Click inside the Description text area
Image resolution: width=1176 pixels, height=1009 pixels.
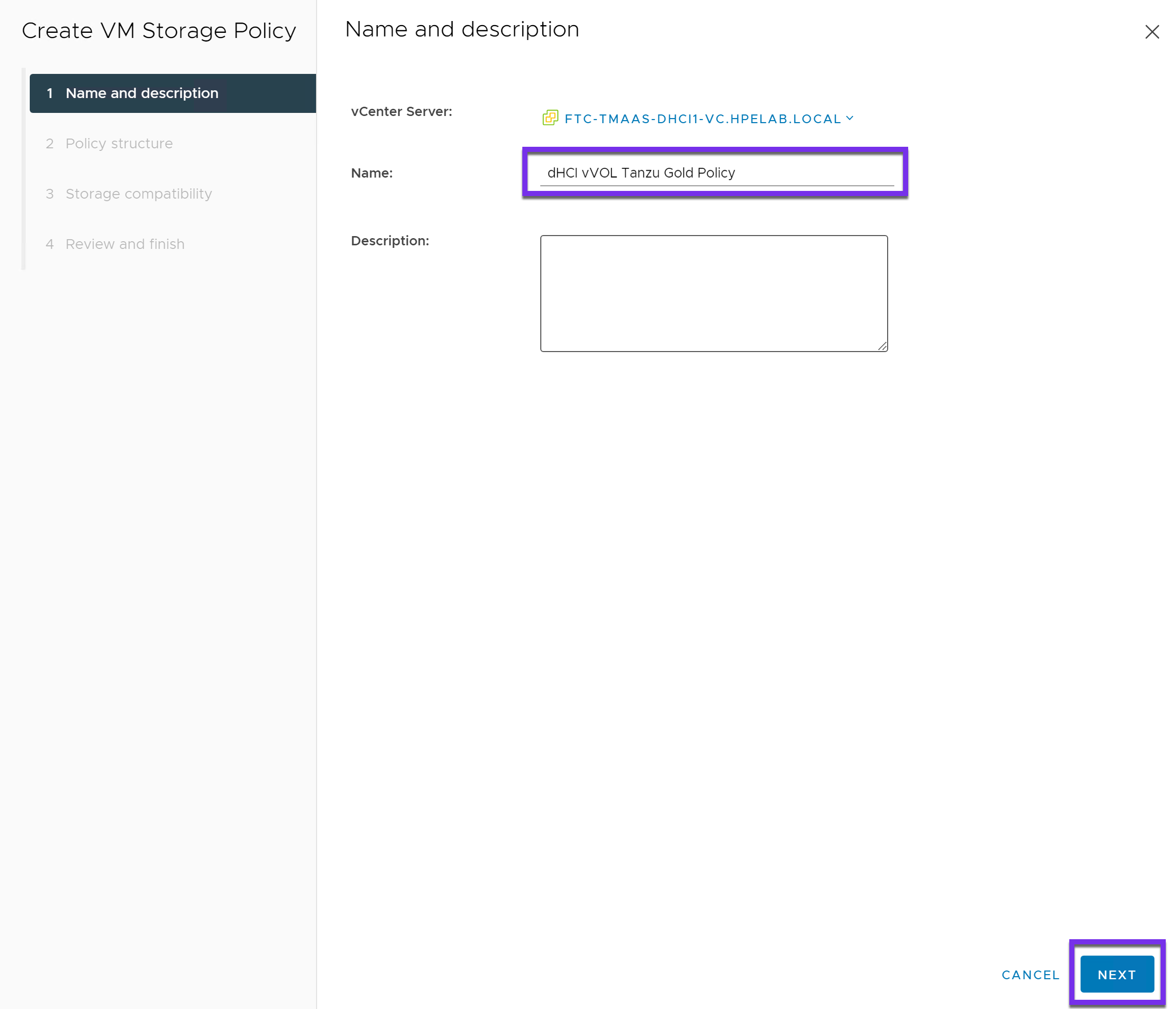(x=713, y=293)
